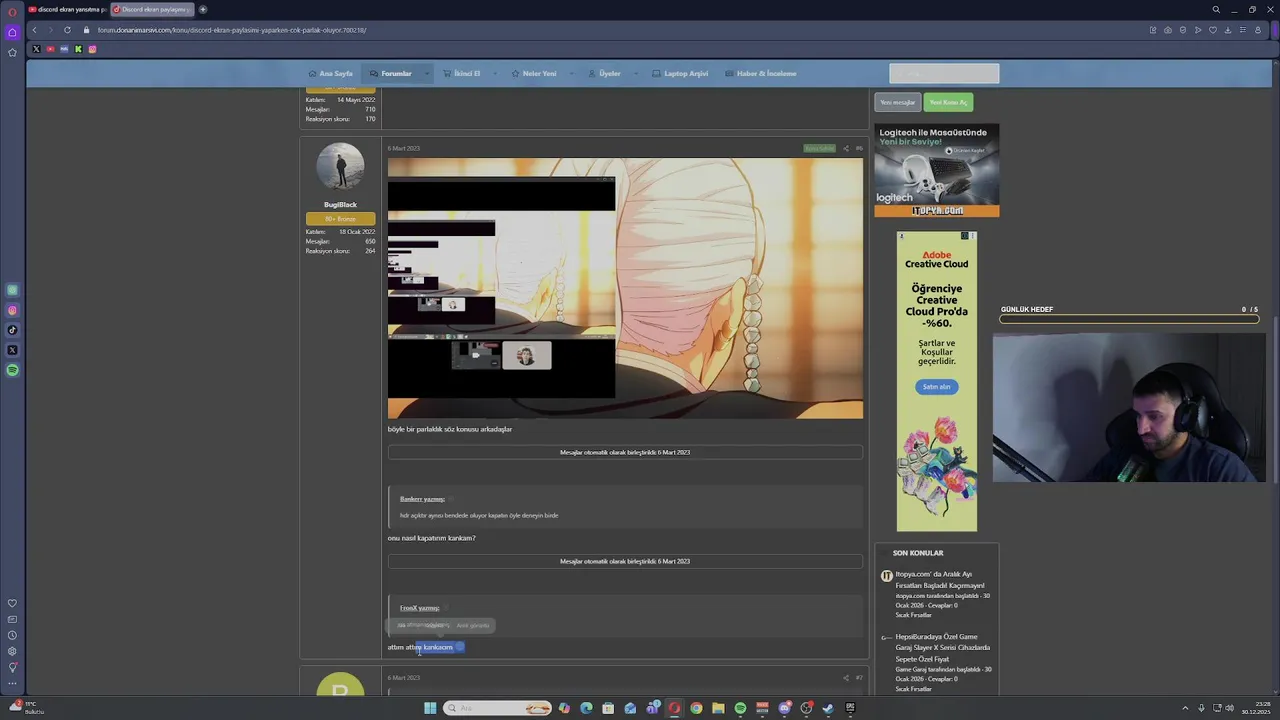
Task: Click the green Yeni Konu Aç button
Action: (948, 102)
